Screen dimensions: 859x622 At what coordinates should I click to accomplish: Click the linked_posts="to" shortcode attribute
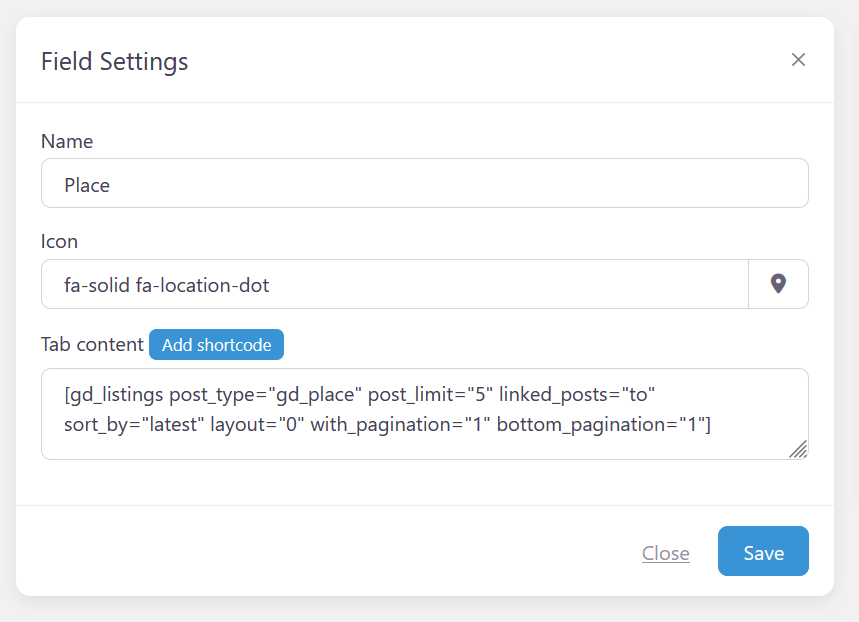577,395
